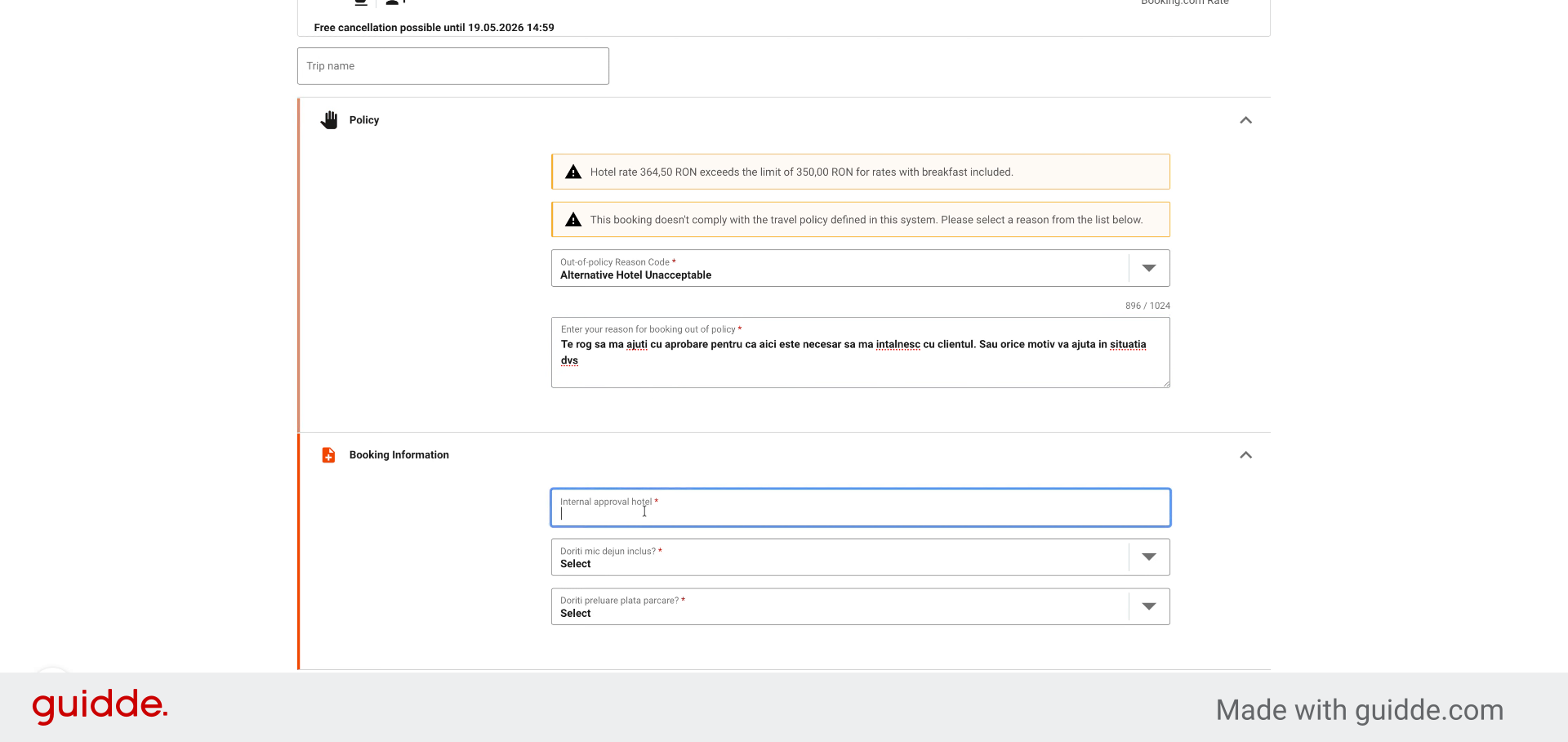
Task: Open the Out-of-policy Reason Code dropdown
Action: tap(860, 268)
